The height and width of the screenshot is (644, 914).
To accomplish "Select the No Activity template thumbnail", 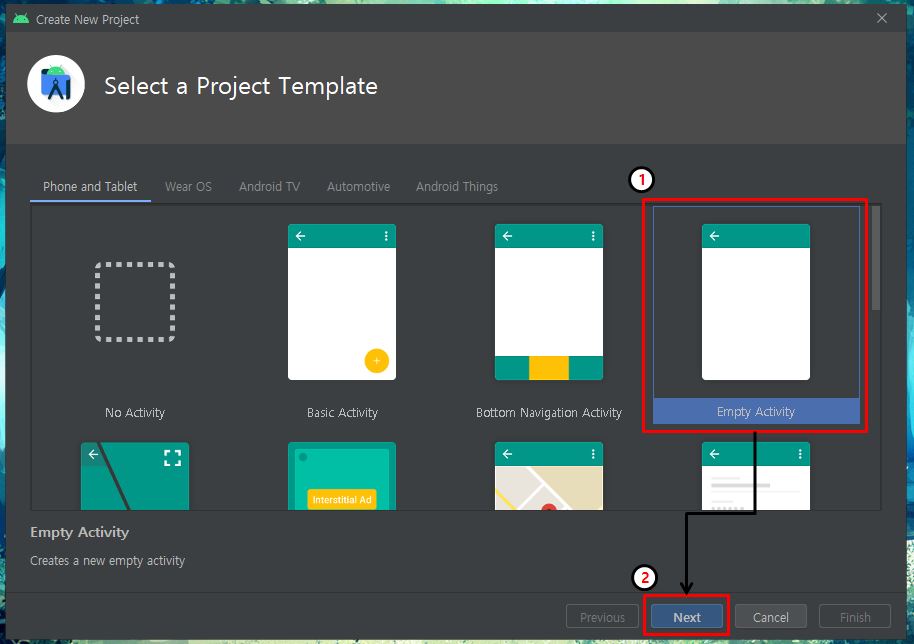I will [x=135, y=302].
